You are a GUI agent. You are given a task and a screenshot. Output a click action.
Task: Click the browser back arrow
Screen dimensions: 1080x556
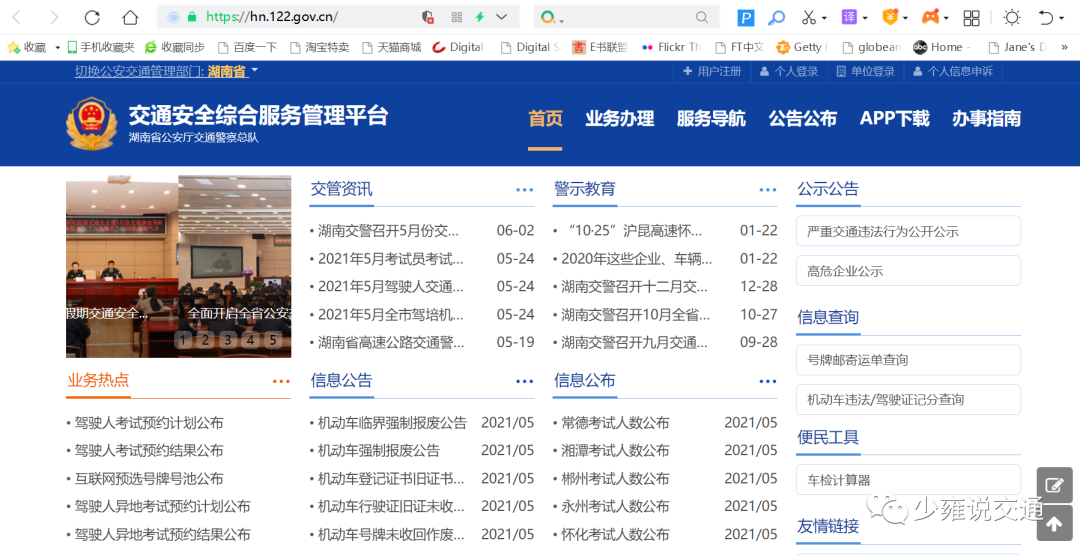pyautogui.click(x=17, y=17)
